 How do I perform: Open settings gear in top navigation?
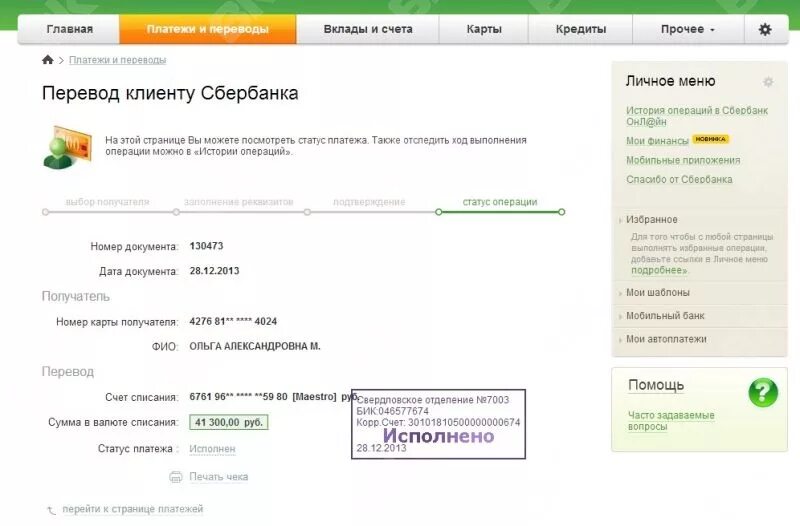(x=765, y=29)
